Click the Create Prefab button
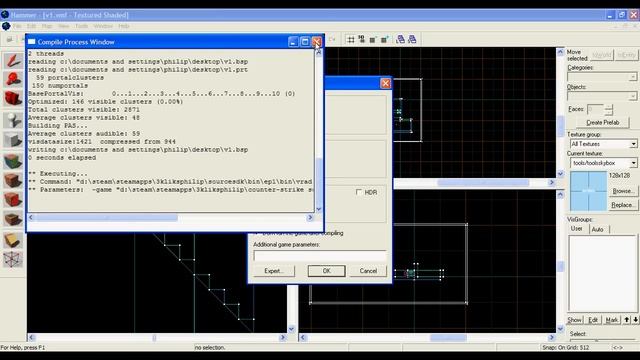The height and width of the screenshot is (360, 640). (602, 122)
